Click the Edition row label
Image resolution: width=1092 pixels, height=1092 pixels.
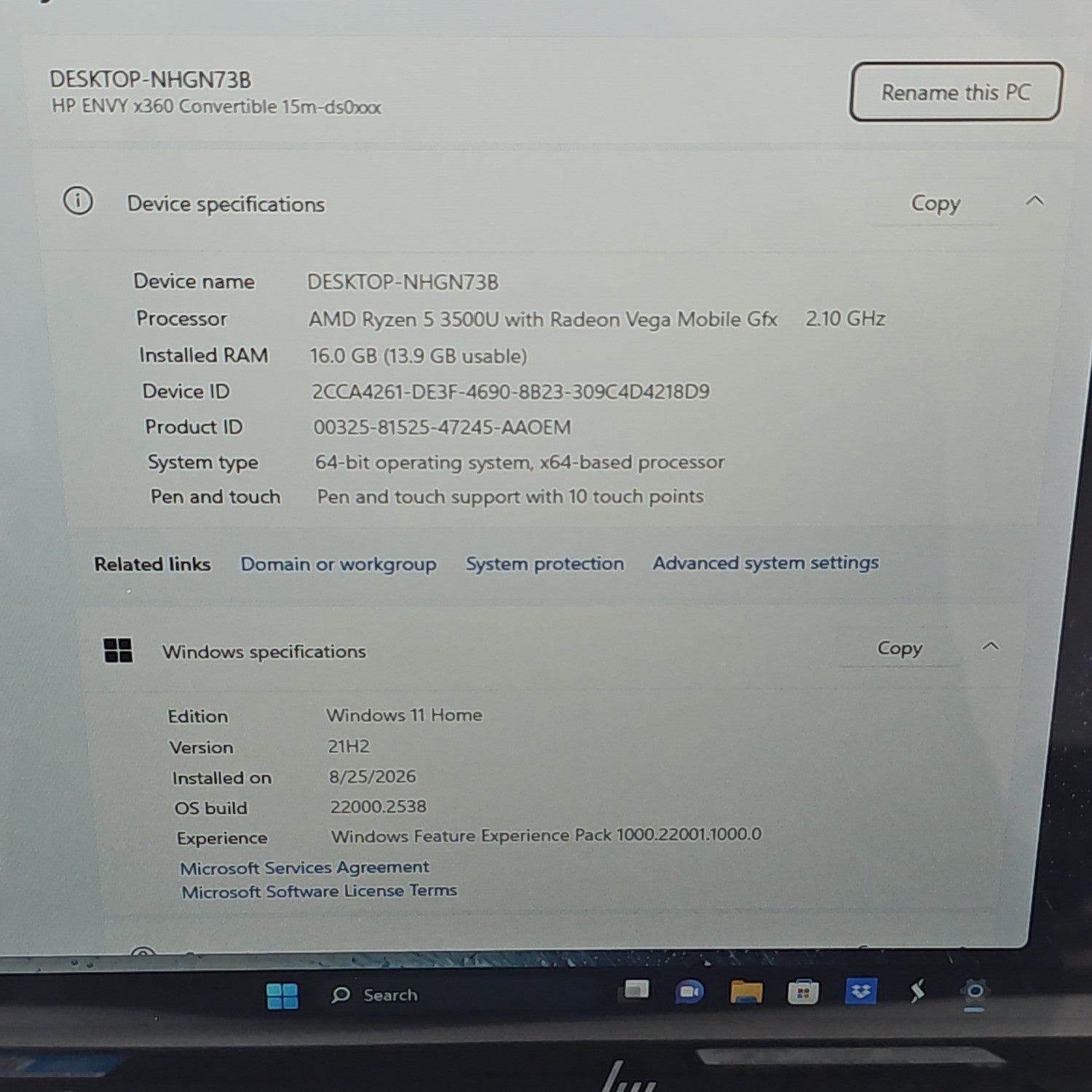point(197,716)
